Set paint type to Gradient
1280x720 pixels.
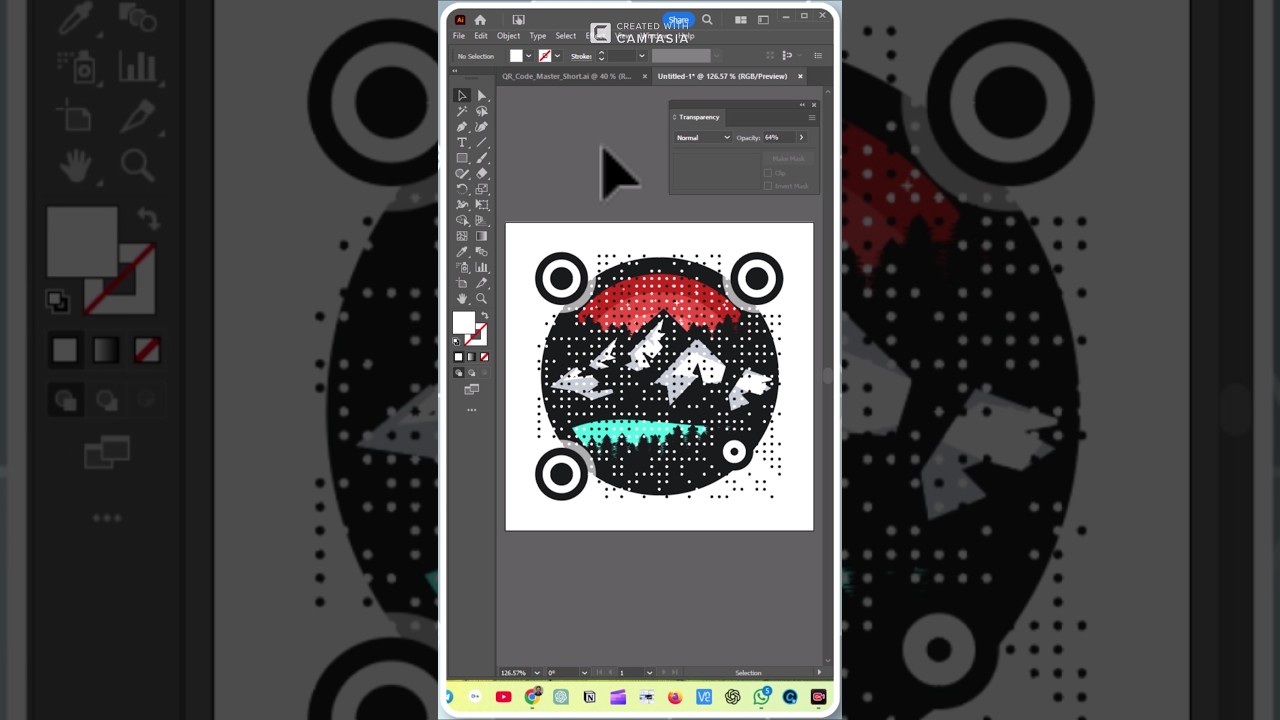point(471,357)
